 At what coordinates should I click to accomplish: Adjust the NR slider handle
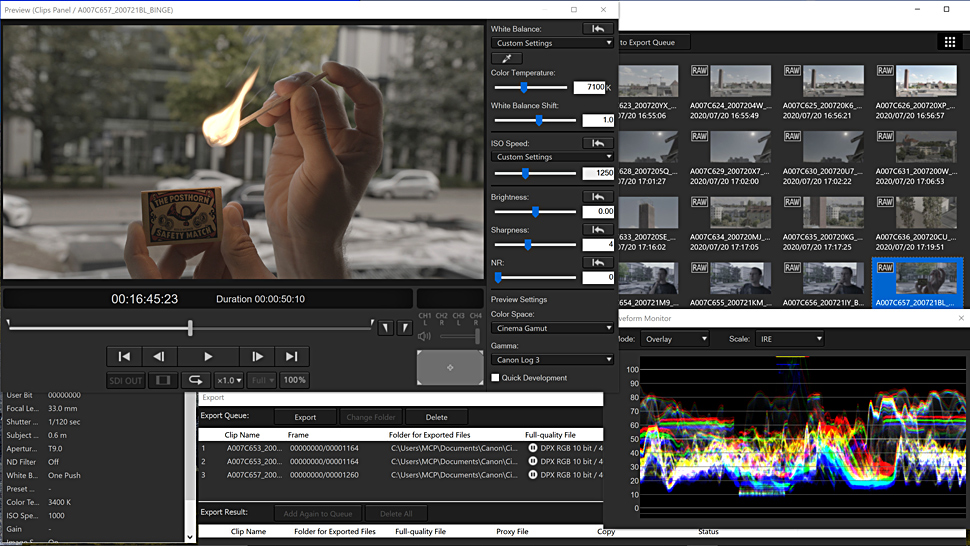(x=498, y=277)
